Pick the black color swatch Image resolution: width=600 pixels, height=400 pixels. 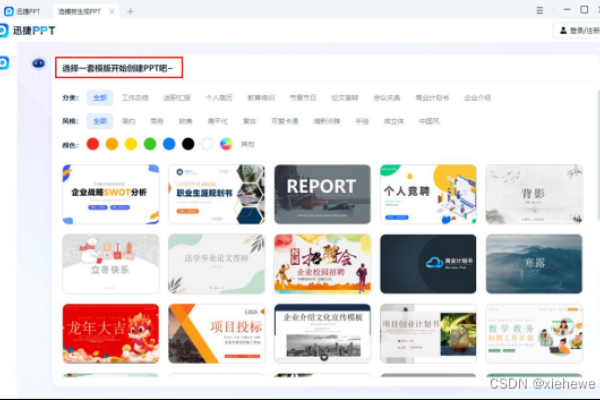click(188, 144)
